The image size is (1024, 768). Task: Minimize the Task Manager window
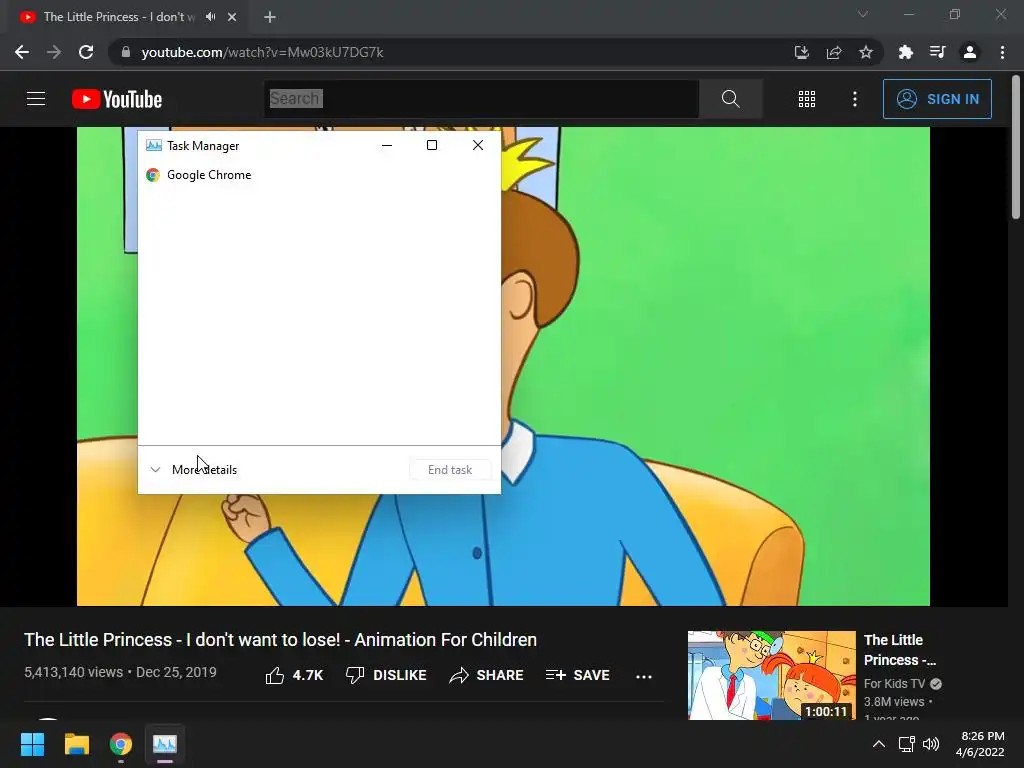[x=387, y=146]
